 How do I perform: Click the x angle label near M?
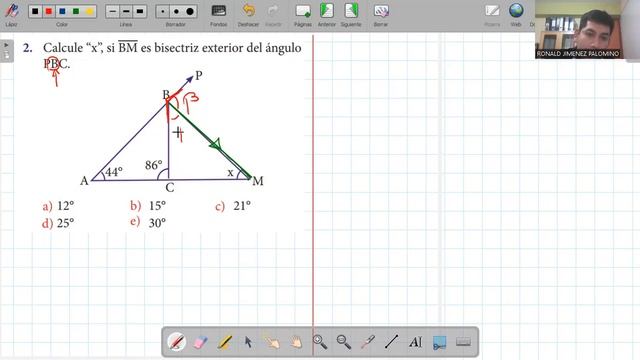point(231,173)
